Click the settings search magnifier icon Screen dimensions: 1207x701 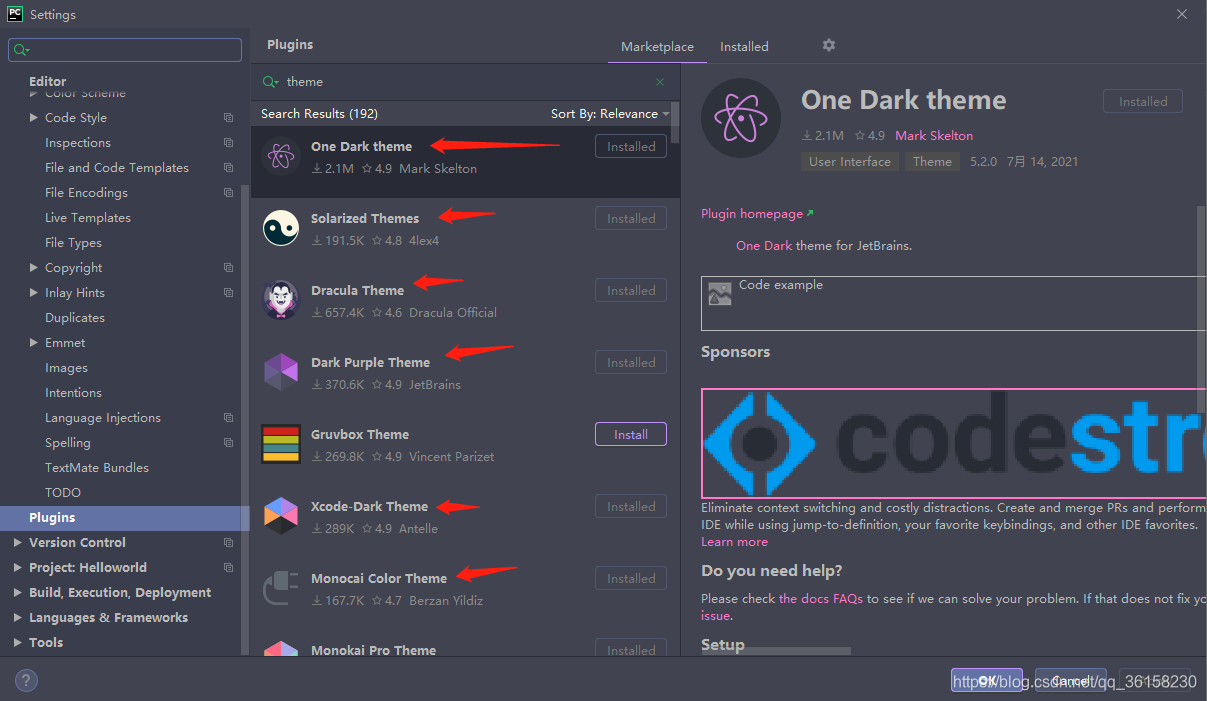22,50
